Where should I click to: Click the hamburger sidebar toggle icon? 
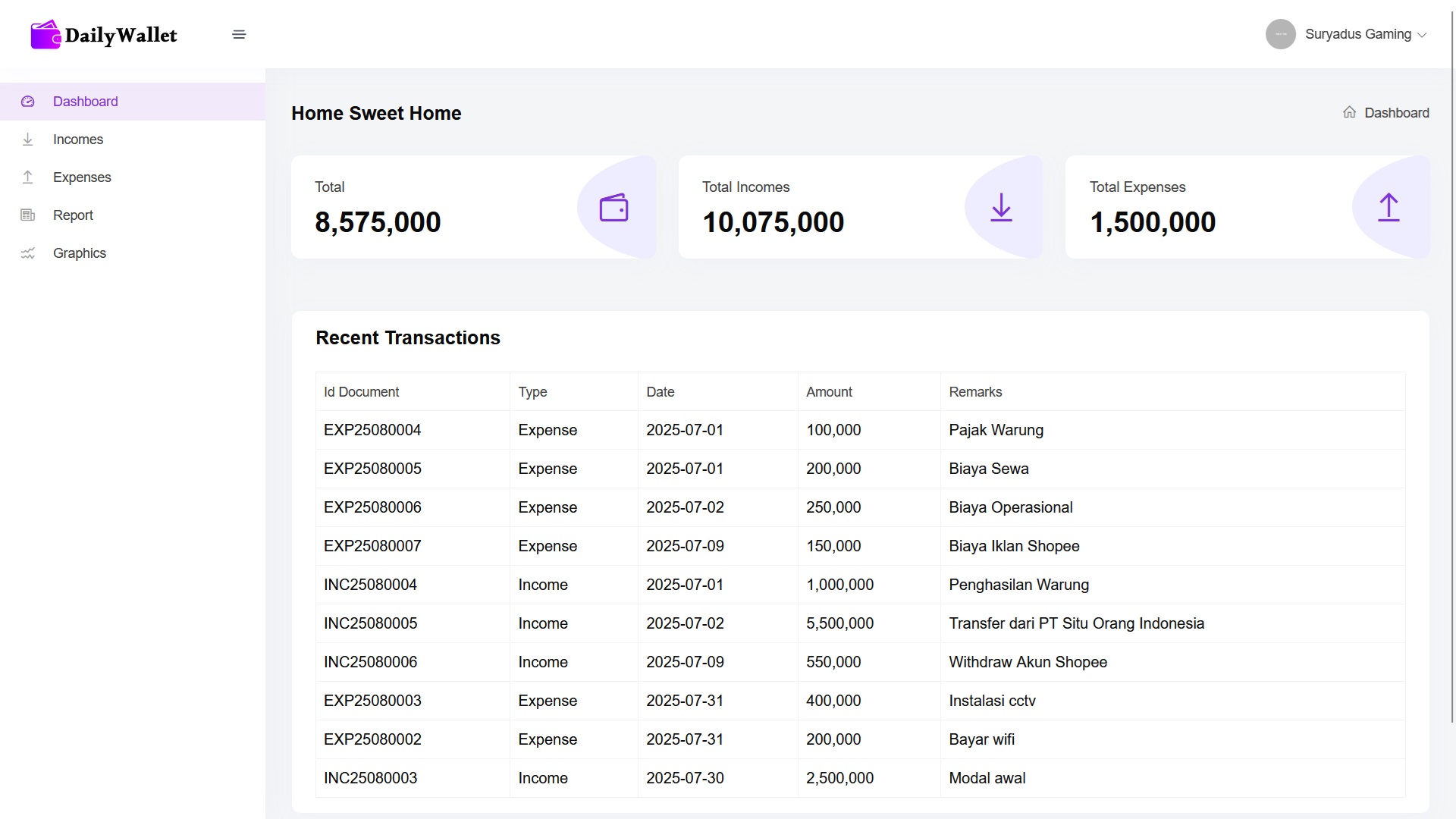point(240,34)
